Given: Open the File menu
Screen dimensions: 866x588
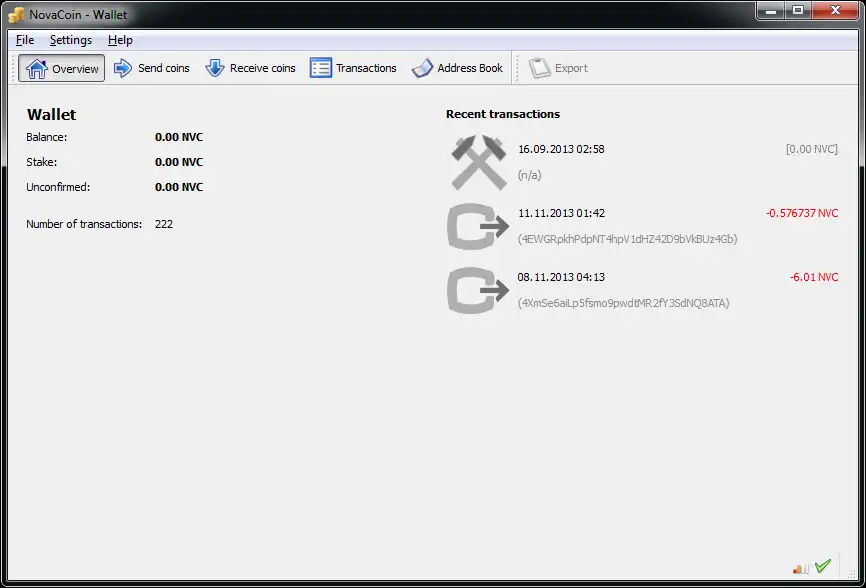Looking at the screenshot, I should point(25,40).
